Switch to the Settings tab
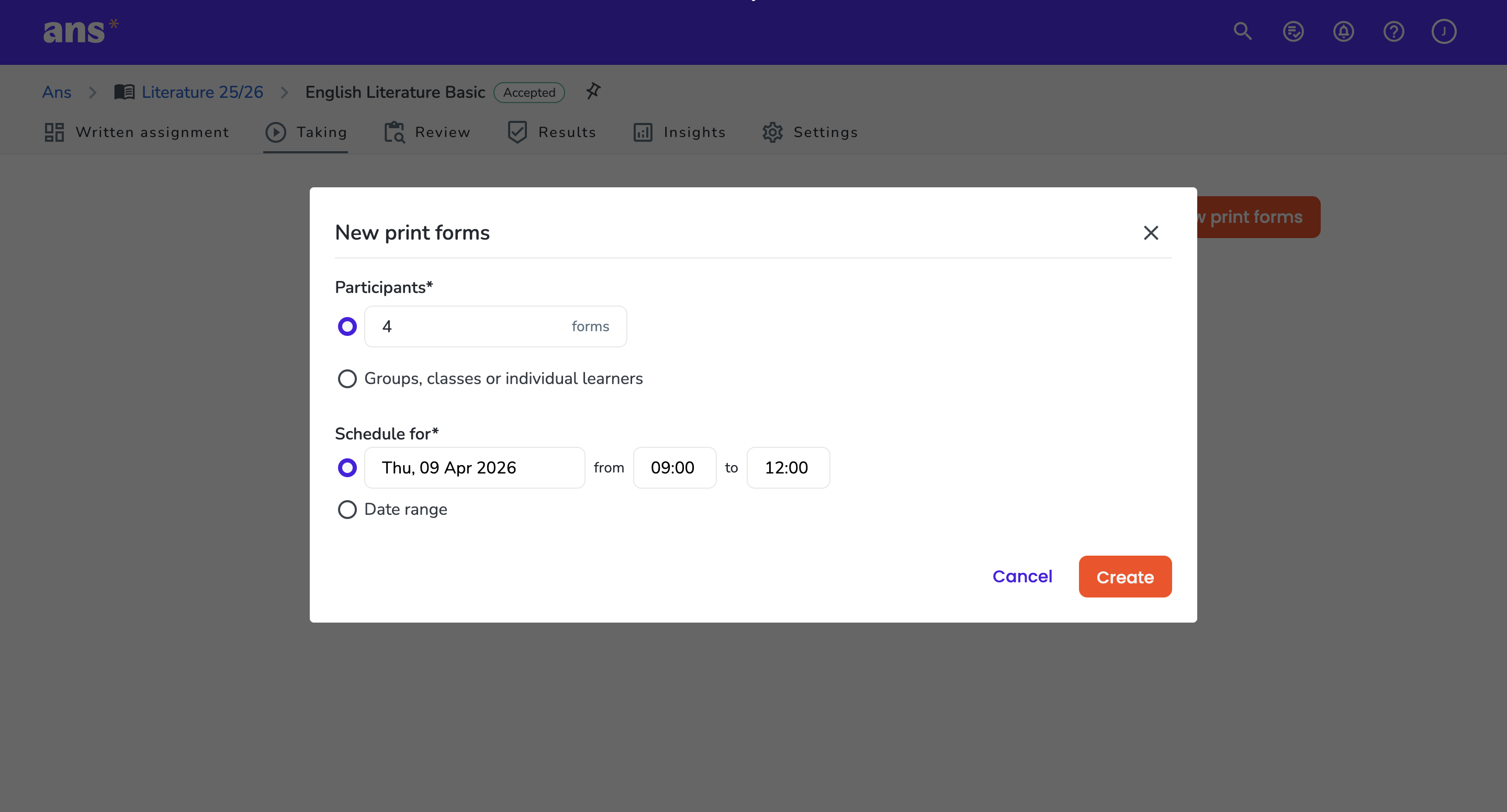 (x=809, y=132)
